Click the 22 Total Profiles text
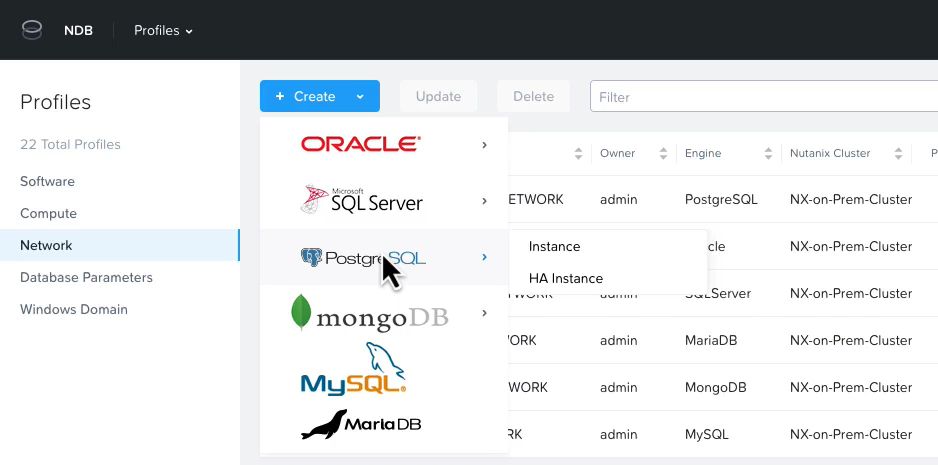938x465 pixels. pos(70,144)
